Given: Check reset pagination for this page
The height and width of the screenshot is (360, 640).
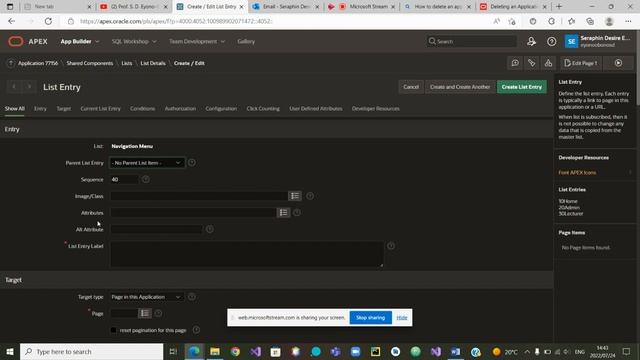Looking at the screenshot, I should [x=113, y=330].
